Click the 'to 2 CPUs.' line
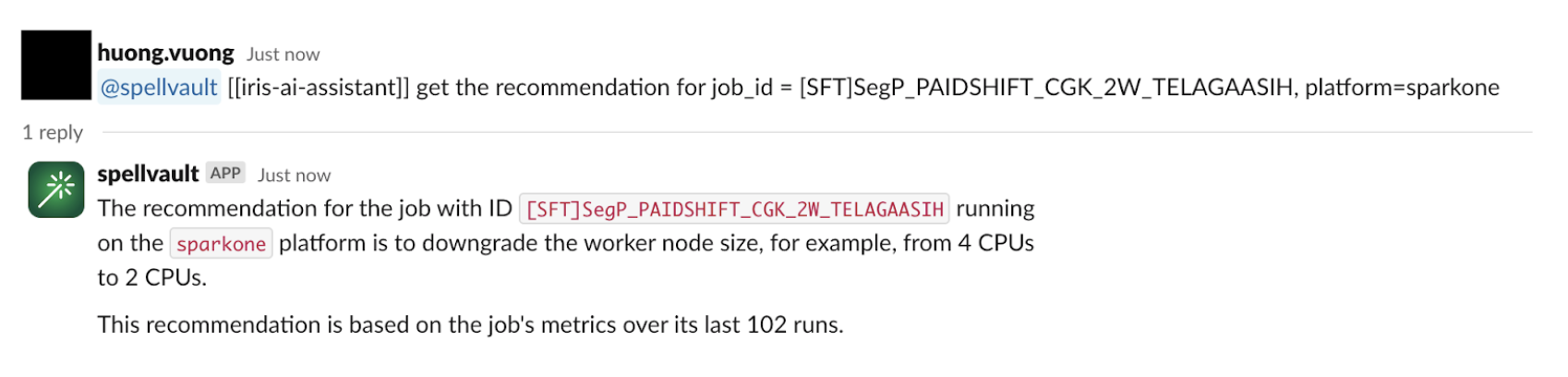This screenshot has height=377, width=1568. [x=152, y=278]
